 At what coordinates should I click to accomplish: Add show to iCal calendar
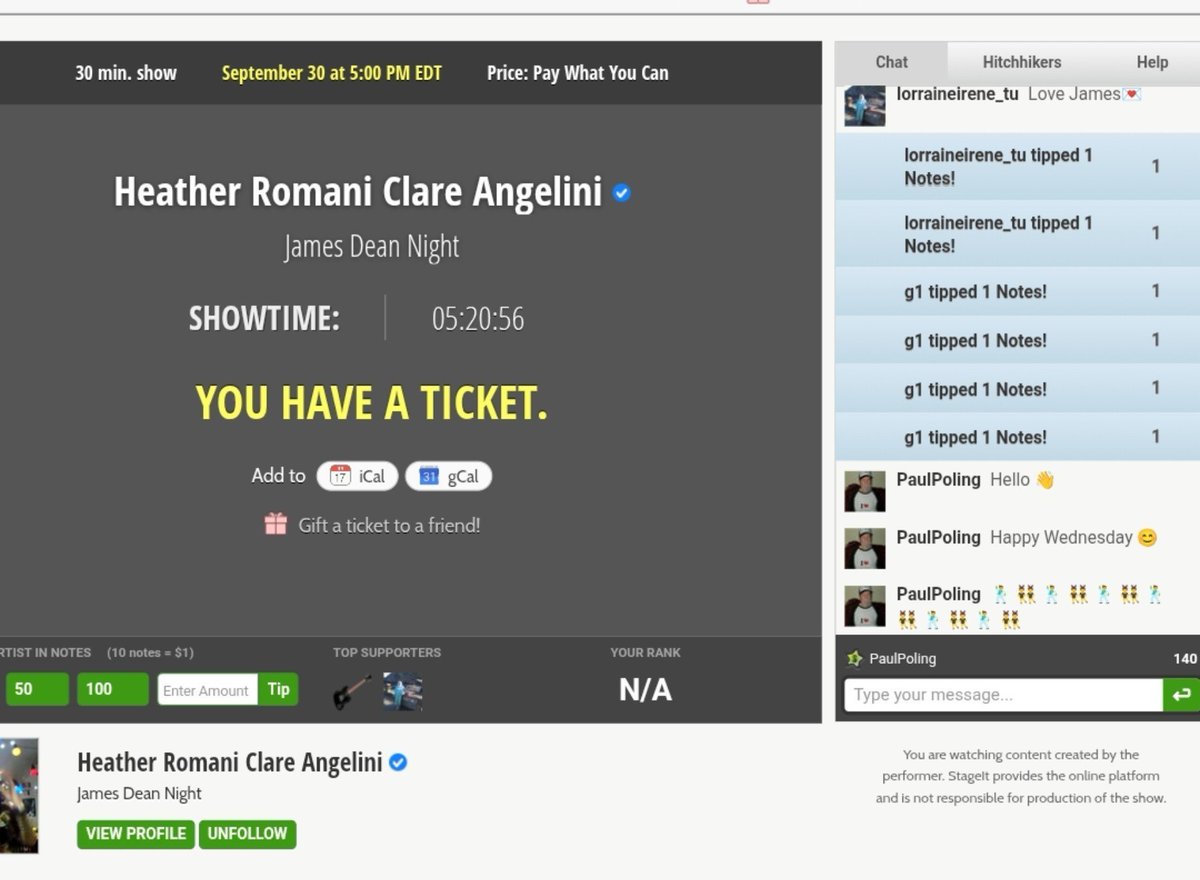357,476
